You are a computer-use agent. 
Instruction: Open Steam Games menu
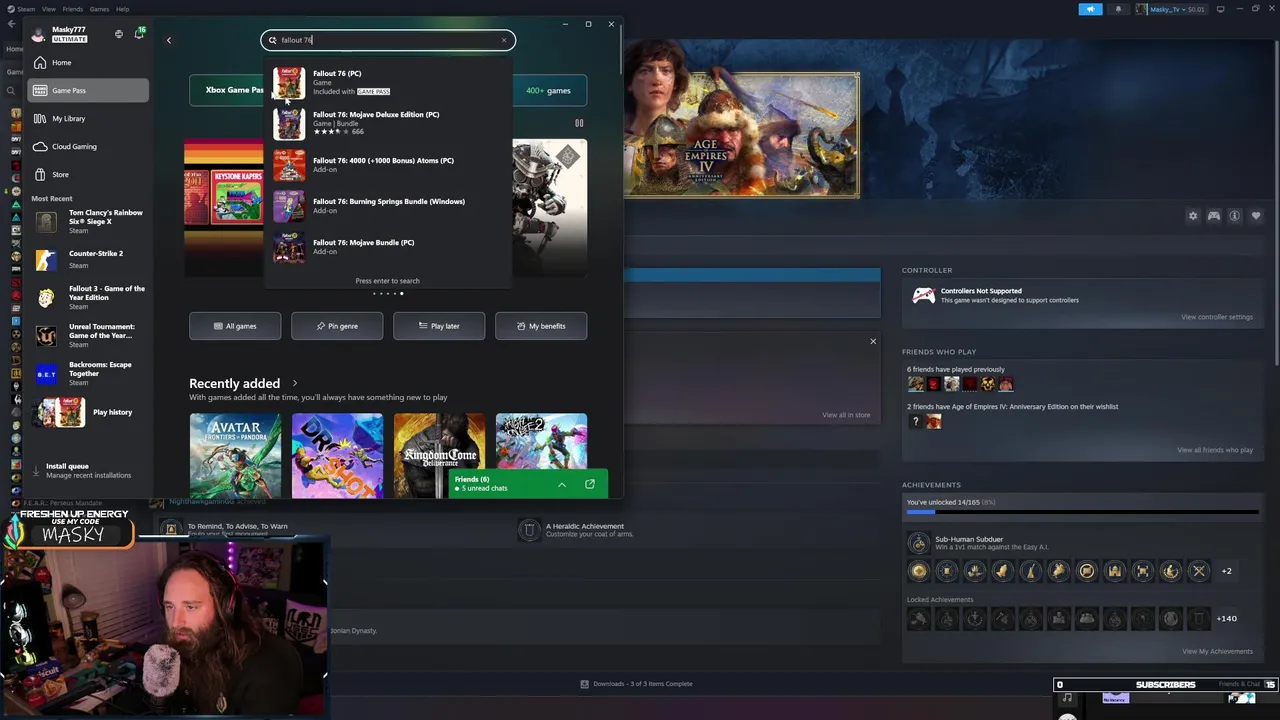point(99,9)
